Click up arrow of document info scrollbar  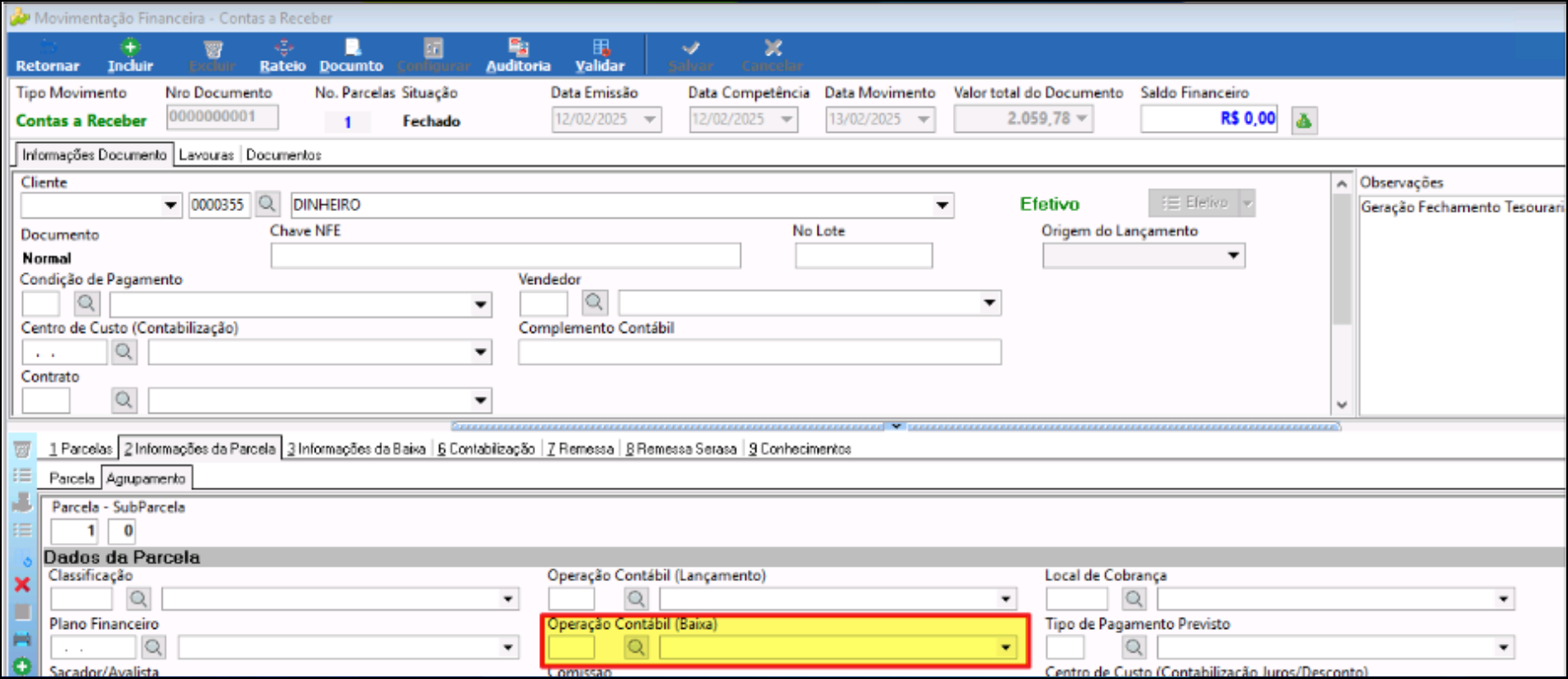[x=1342, y=184]
